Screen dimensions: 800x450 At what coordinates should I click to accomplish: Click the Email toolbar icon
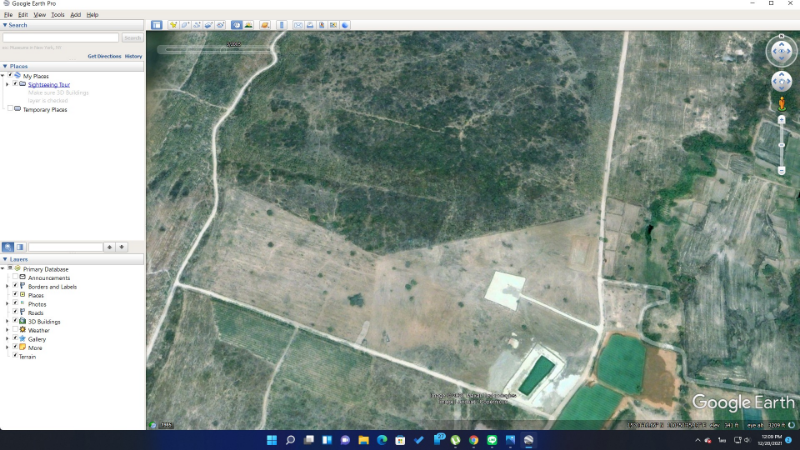click(298, 24)
